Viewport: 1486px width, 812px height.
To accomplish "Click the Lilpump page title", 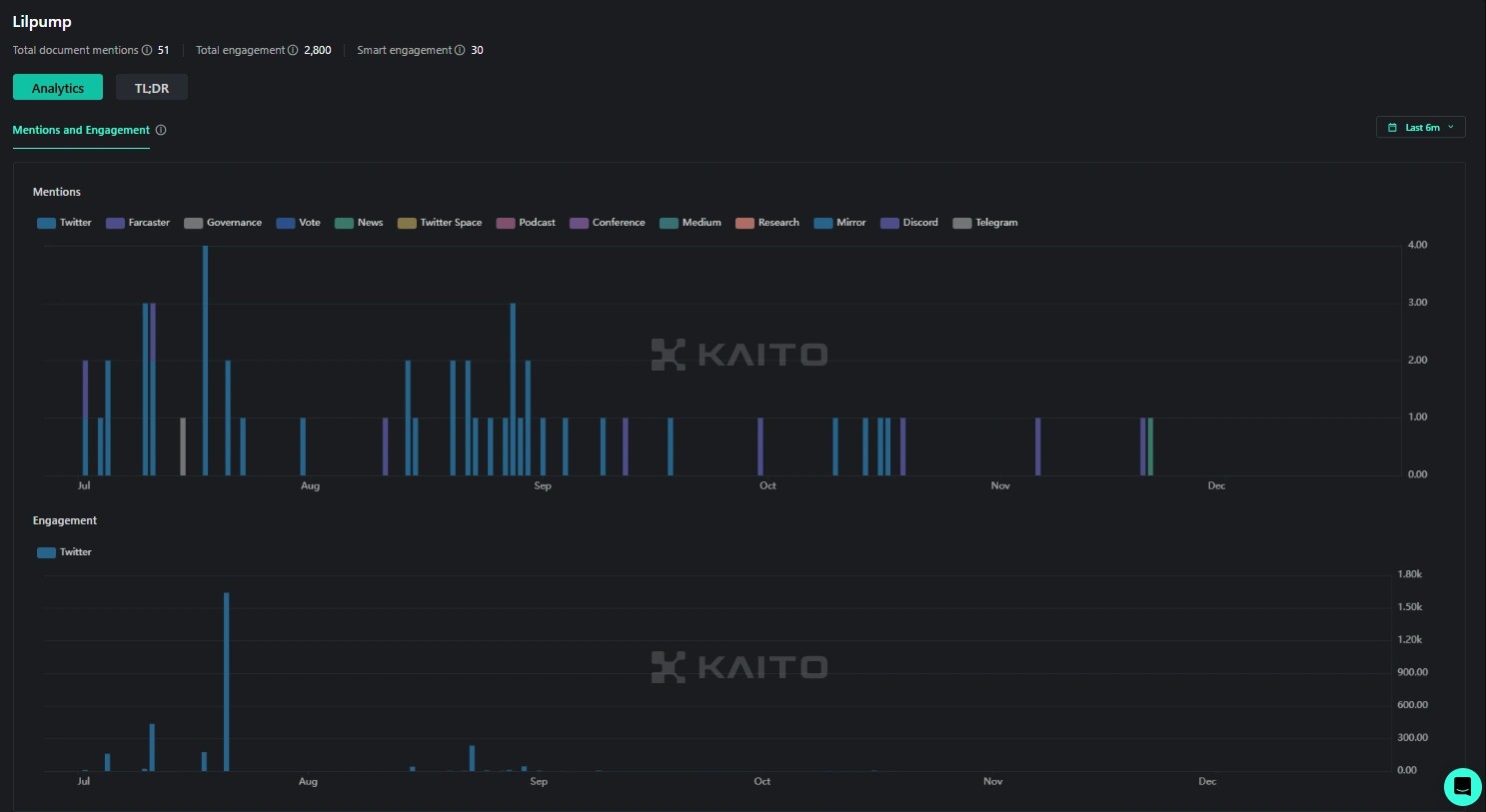I will (x=42, y=22).
